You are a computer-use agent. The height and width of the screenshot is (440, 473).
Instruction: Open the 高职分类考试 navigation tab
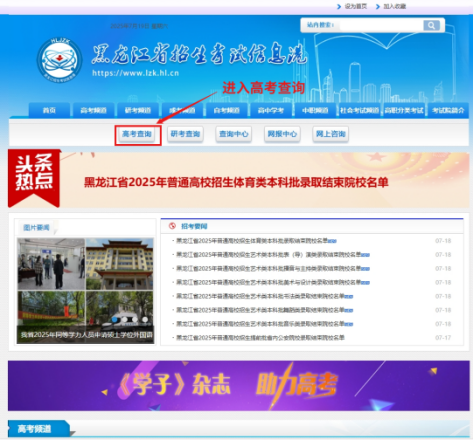click(404, 110)
